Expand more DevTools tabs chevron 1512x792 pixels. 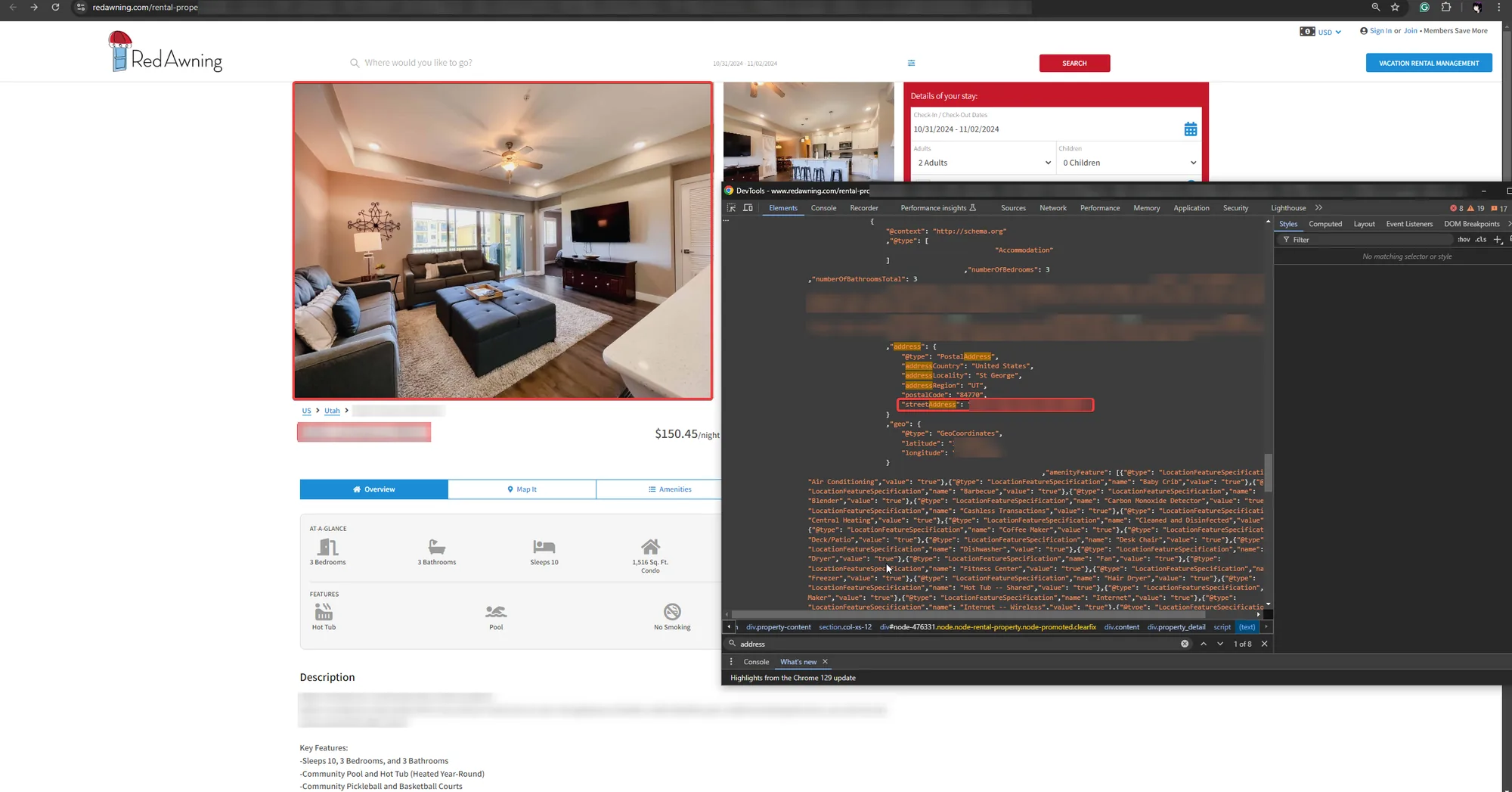coord(1318,208)
